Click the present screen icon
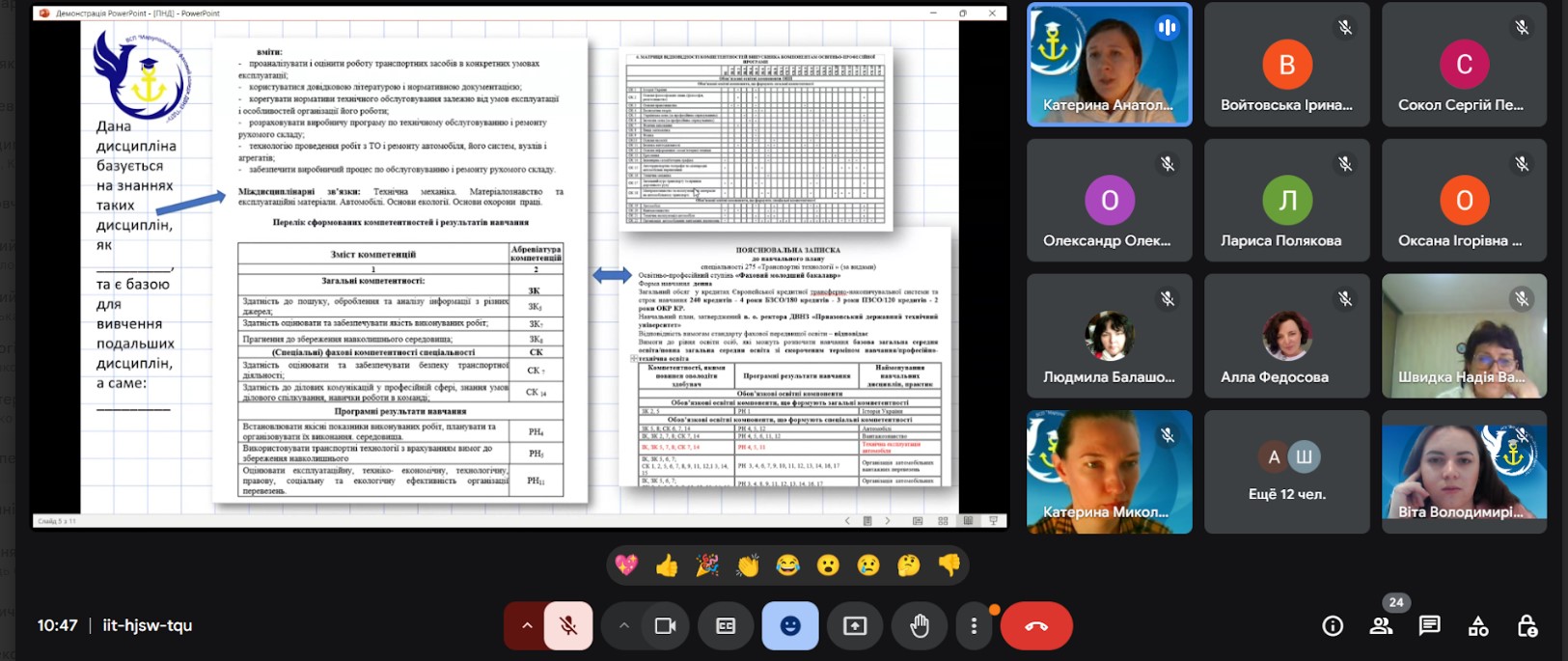Screen dimensions: 1568x661 (855, 626)
